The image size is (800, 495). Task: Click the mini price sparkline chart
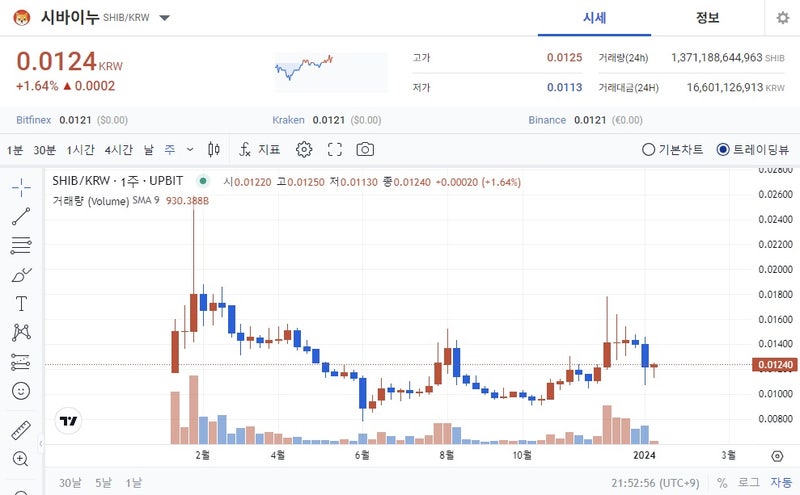331,72
